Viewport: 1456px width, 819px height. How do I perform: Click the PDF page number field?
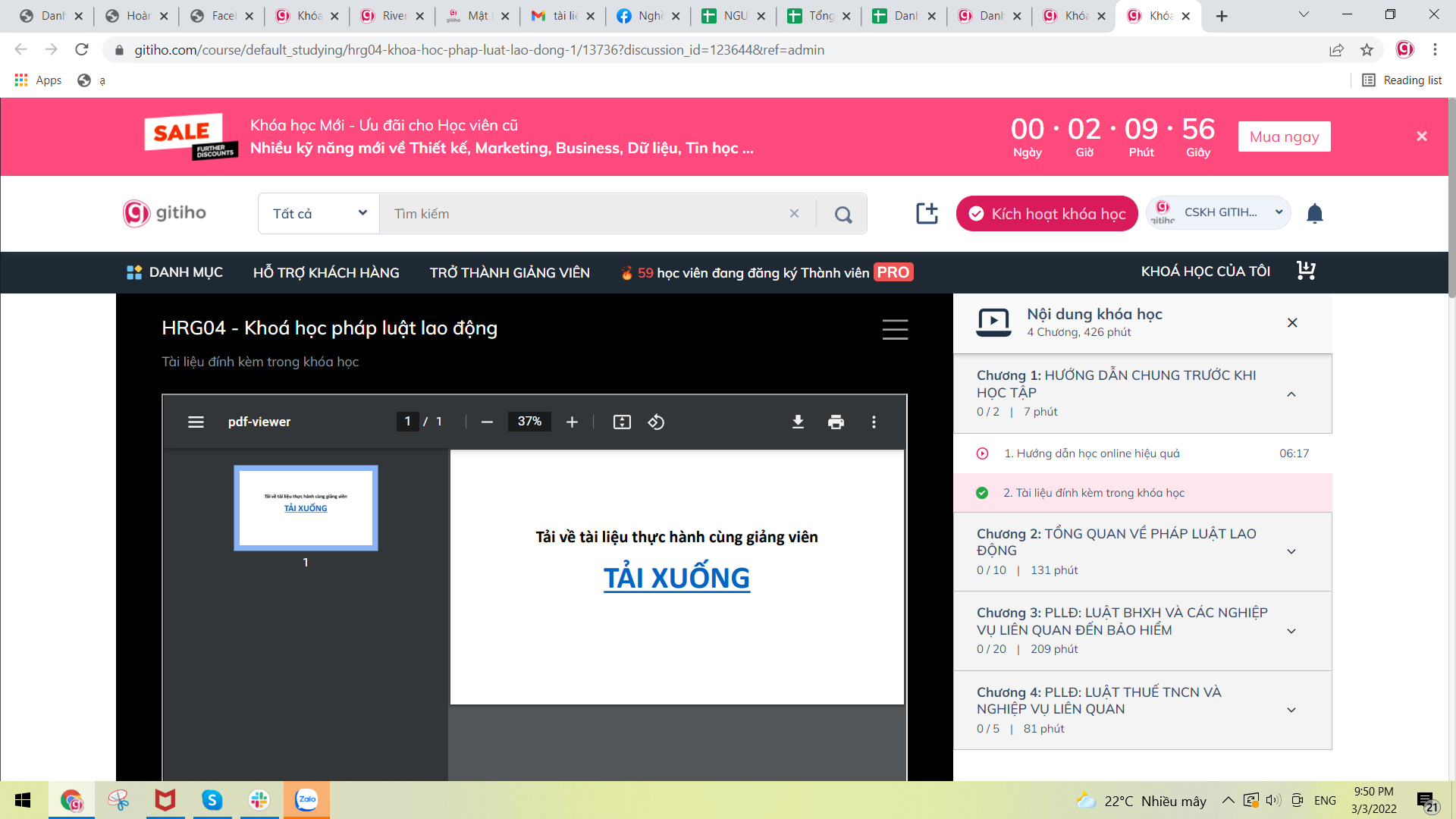click(x=407, y=422)
